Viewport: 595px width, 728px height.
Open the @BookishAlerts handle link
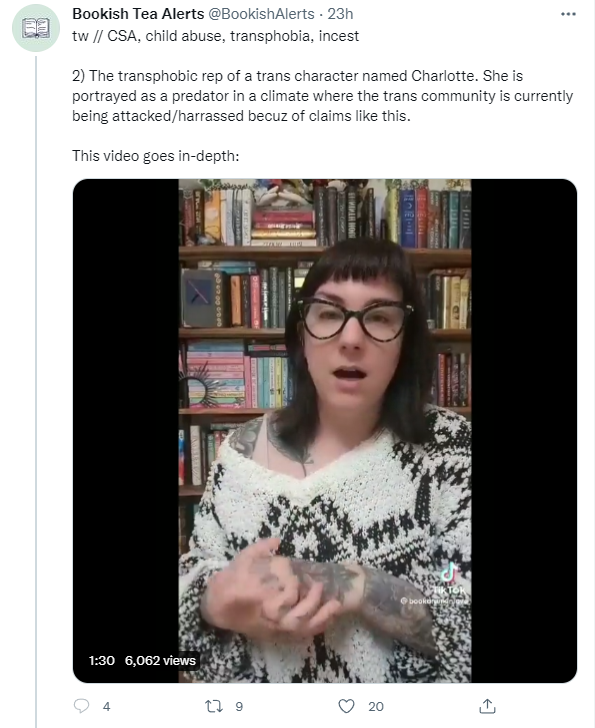(x=261, y=14)
